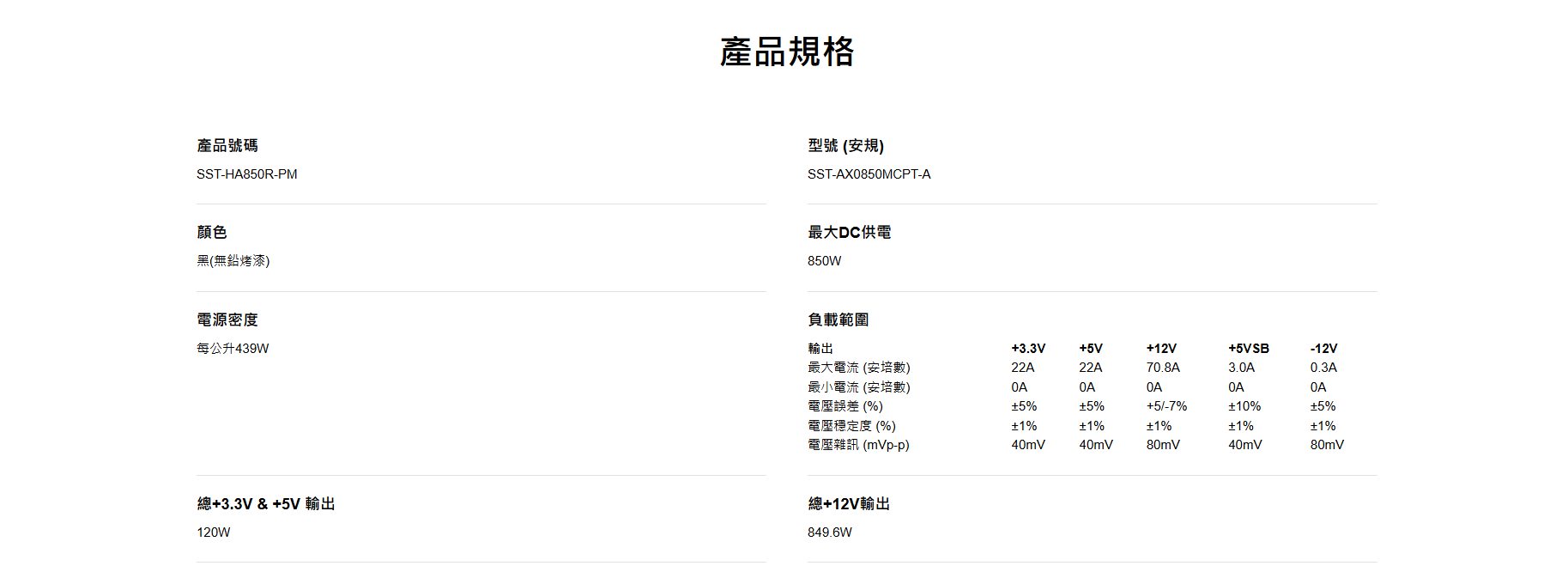Image resolution: width=1568 pixels, height=566 pixels.
Task: Click the +12V column header
Action: coord(1161,349)
